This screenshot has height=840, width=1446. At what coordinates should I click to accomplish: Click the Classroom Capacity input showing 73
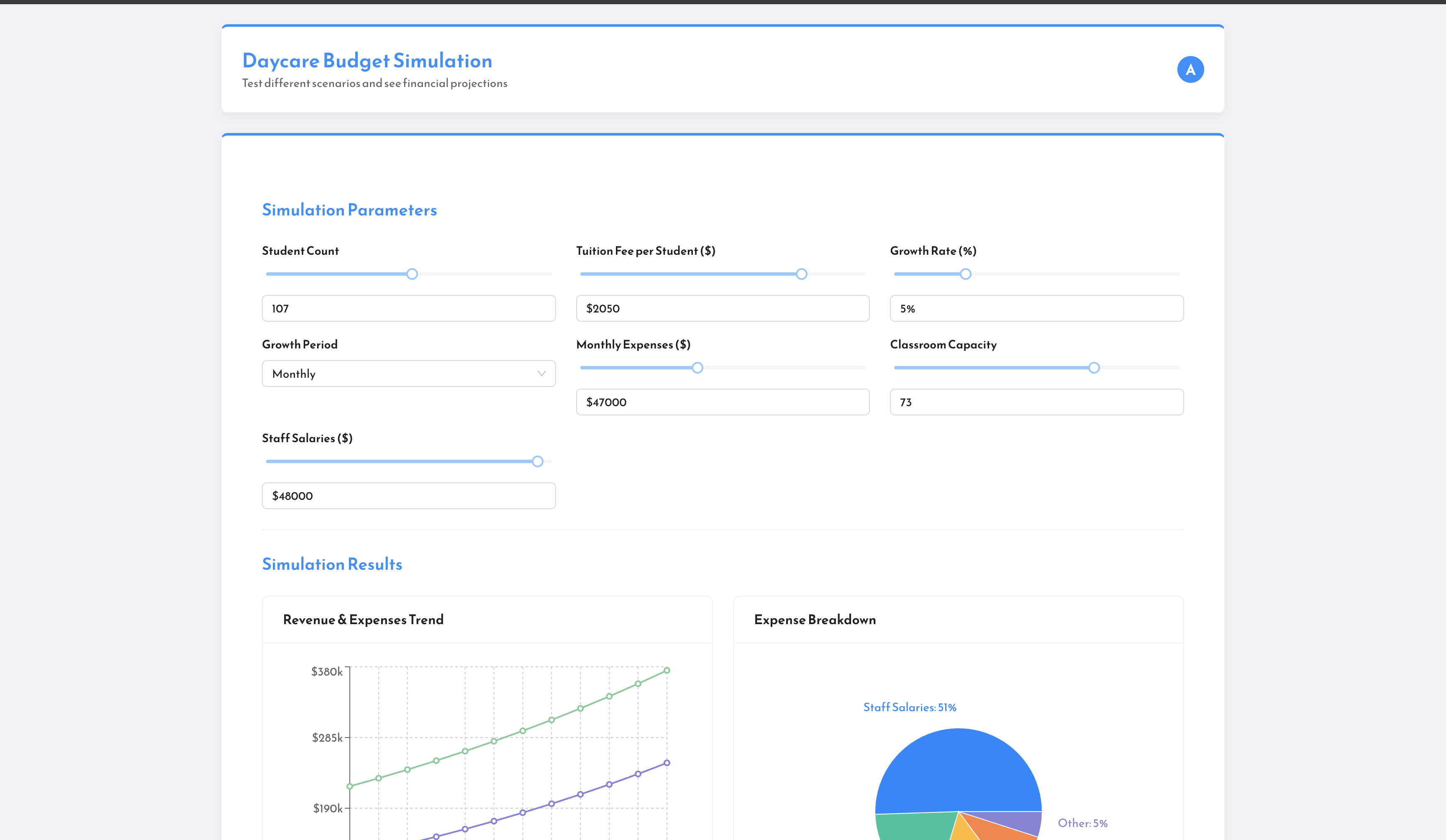[x=1036, y=402]
